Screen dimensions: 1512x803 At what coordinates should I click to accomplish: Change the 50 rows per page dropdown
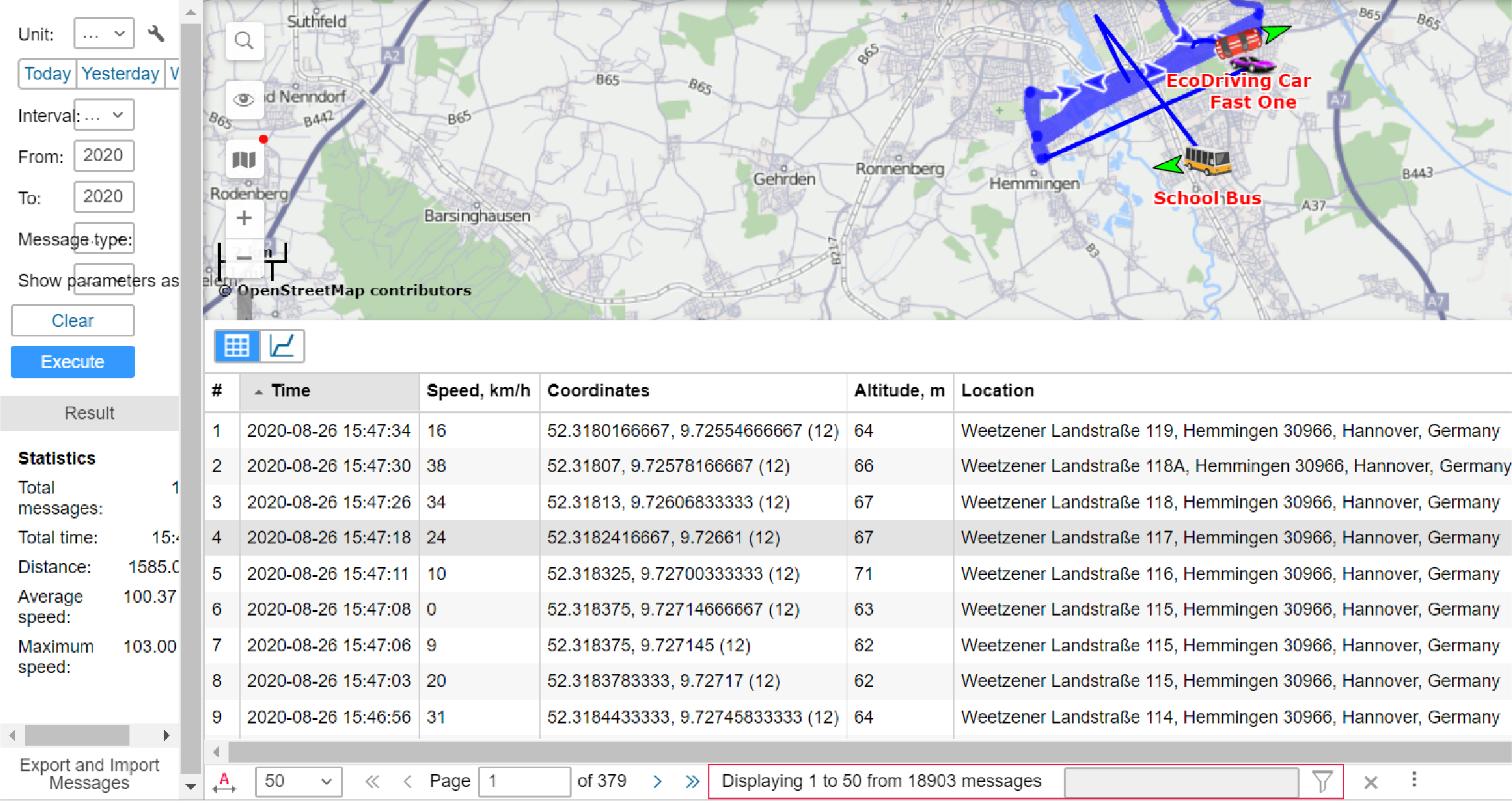click(x=298, y=781)
